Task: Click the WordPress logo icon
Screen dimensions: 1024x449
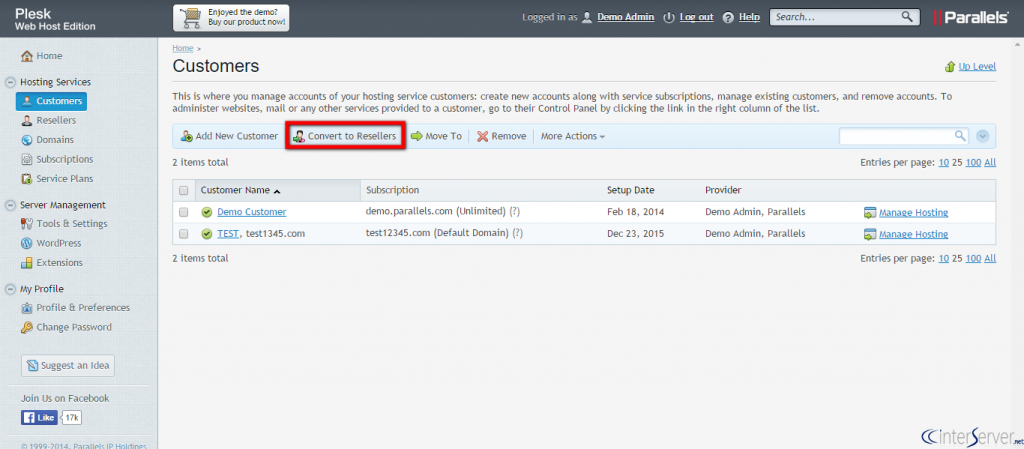Action: (27, 243)
